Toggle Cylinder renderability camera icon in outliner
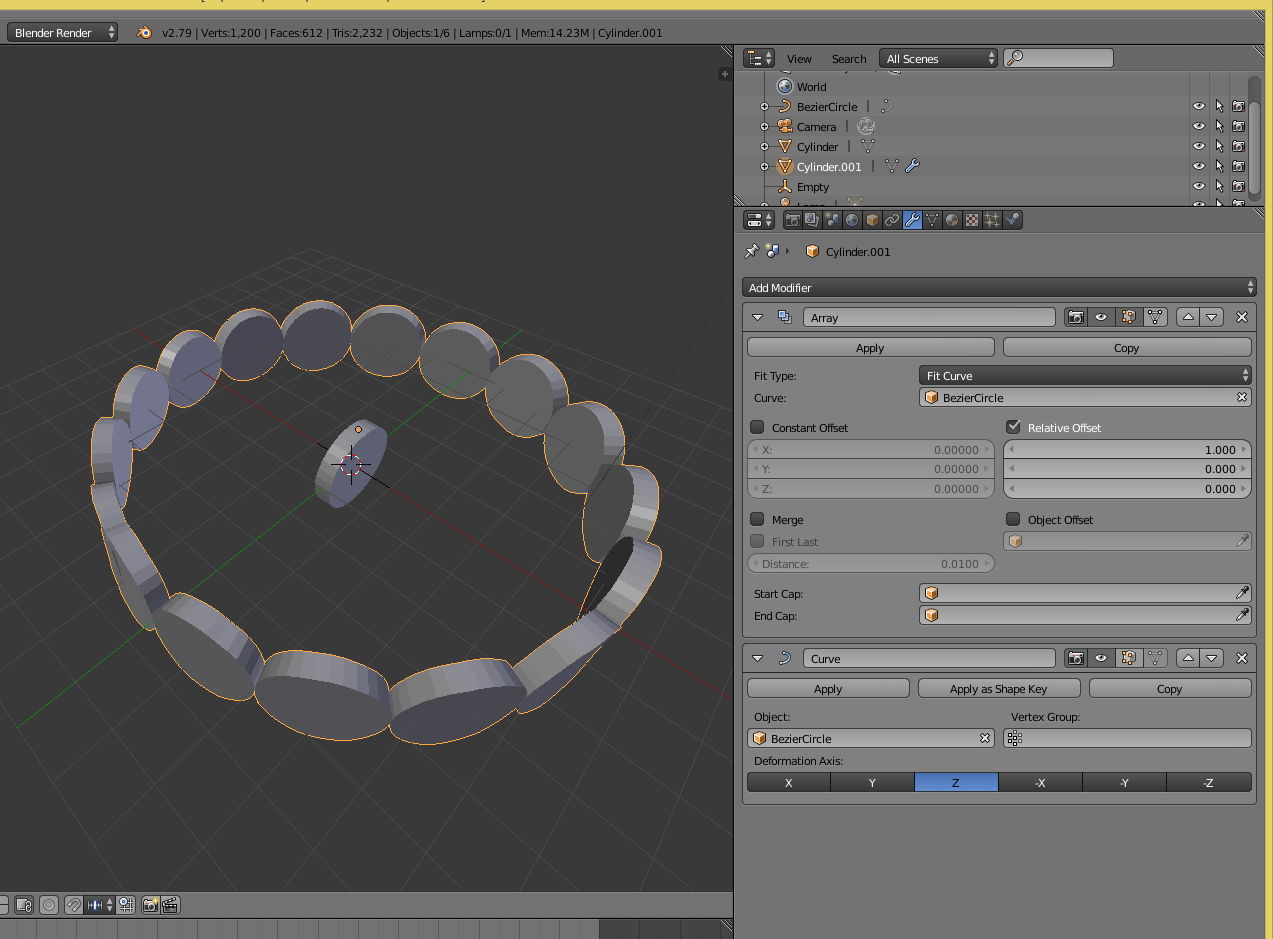The width and height of the screenshot is (1273, 939). (1238, 146)
